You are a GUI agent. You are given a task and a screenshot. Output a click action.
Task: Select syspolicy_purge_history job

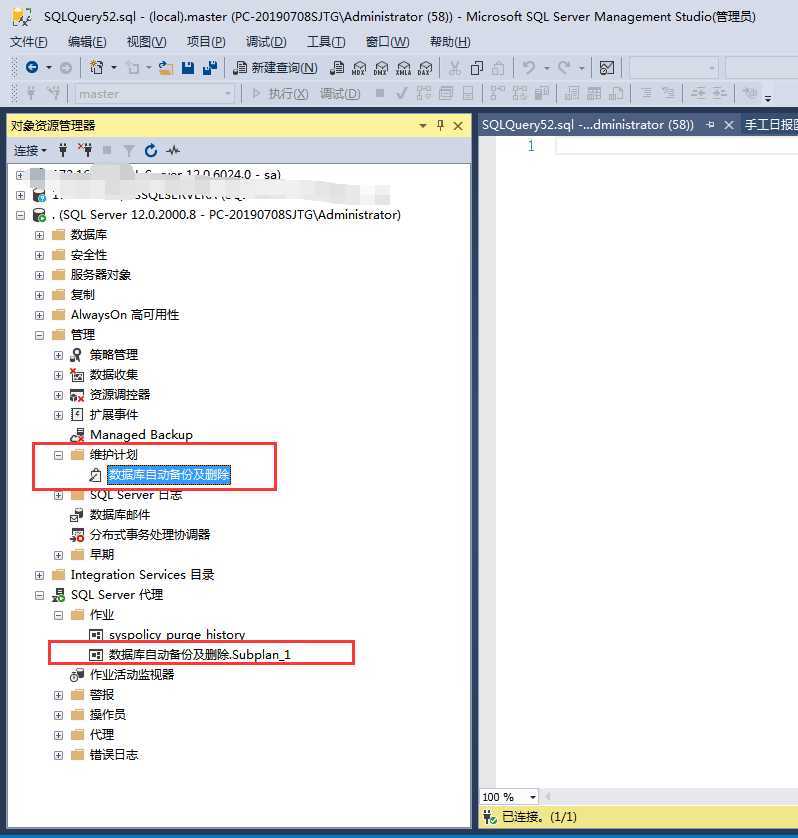tap(177, 635)
